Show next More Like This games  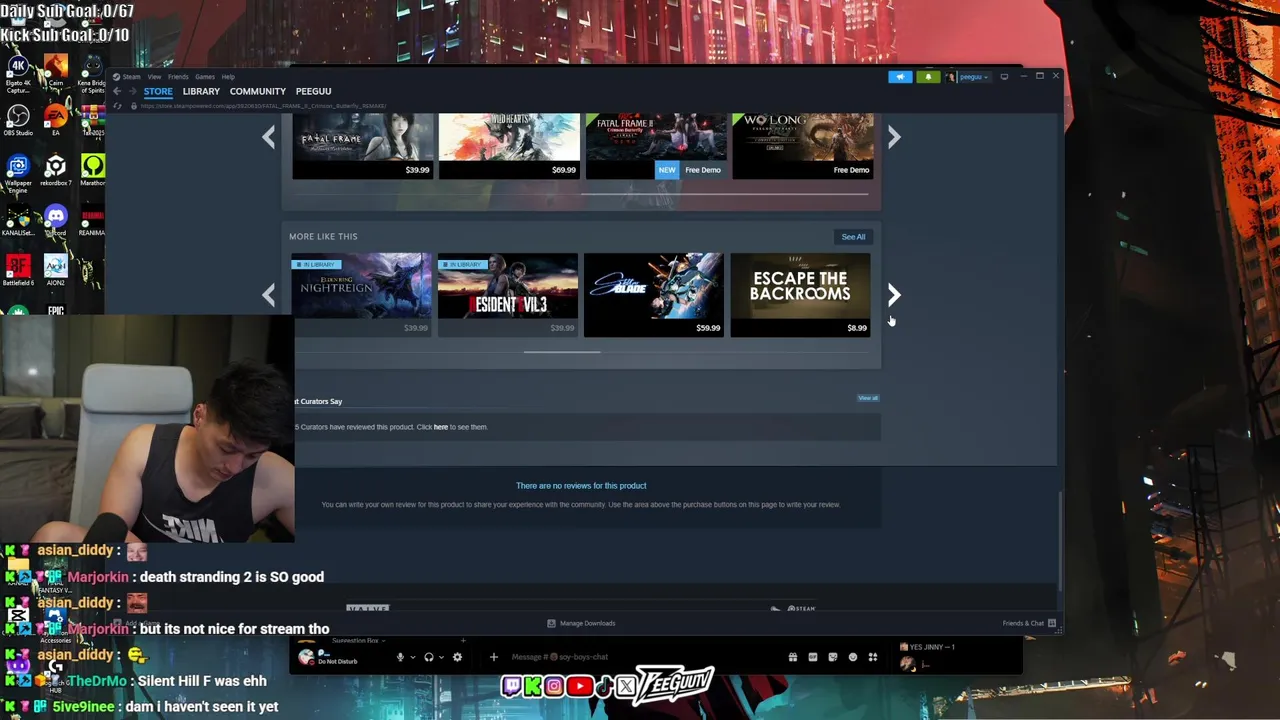(x=894, y=294)
